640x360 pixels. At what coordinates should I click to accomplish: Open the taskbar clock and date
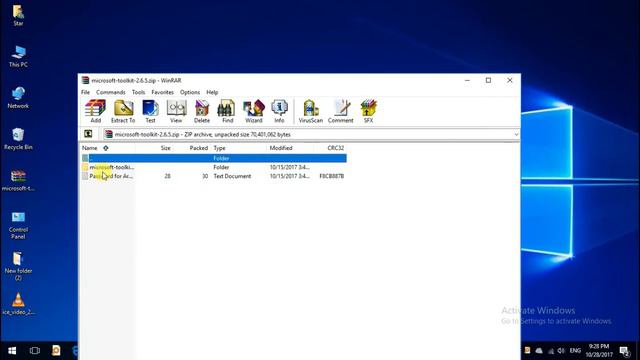(x=599, y=351)
